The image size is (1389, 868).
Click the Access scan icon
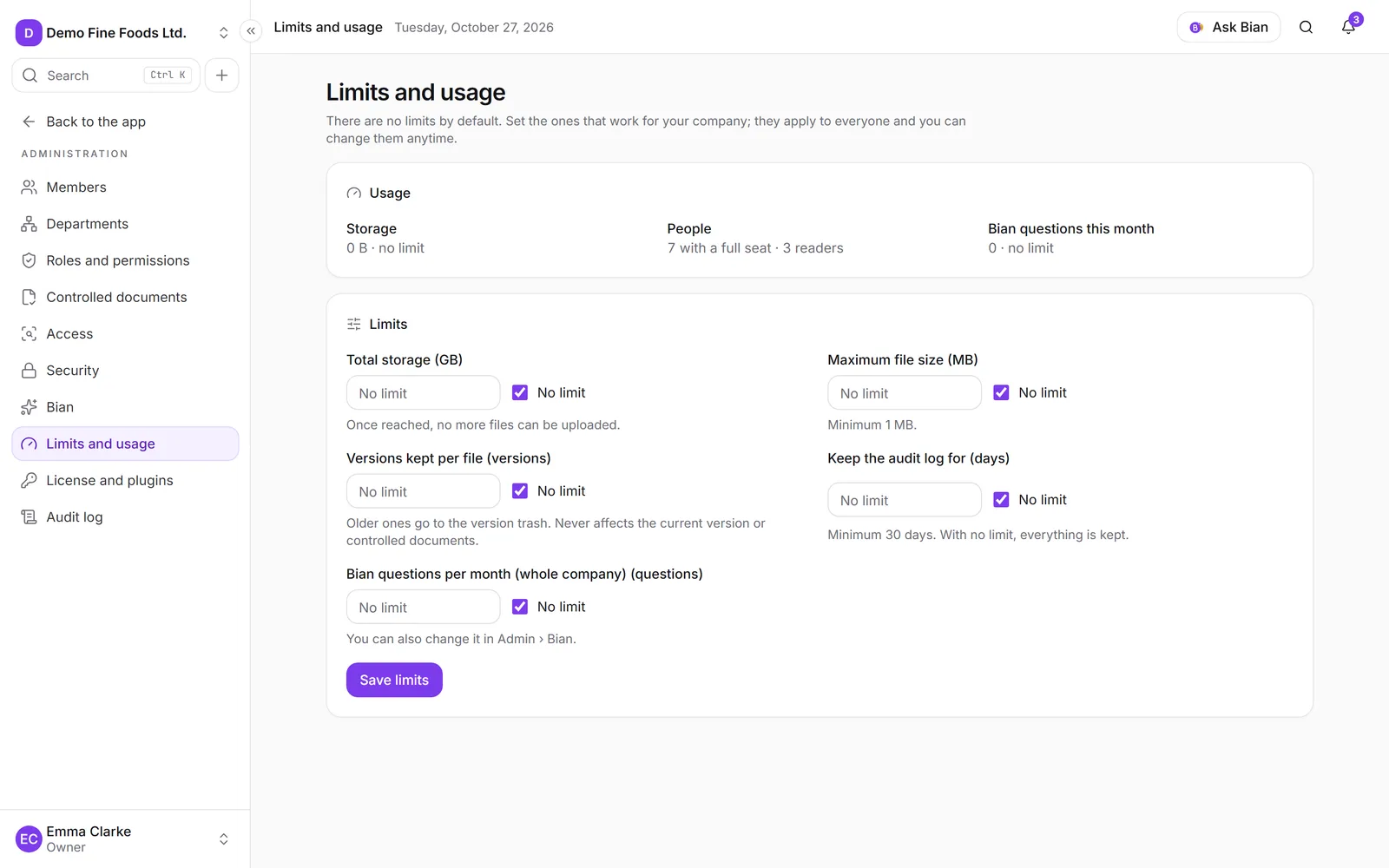tap(29, 334)
